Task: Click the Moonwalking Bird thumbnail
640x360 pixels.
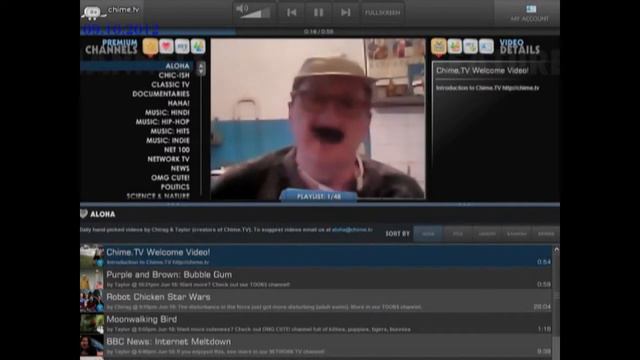Action: [92, 323]
